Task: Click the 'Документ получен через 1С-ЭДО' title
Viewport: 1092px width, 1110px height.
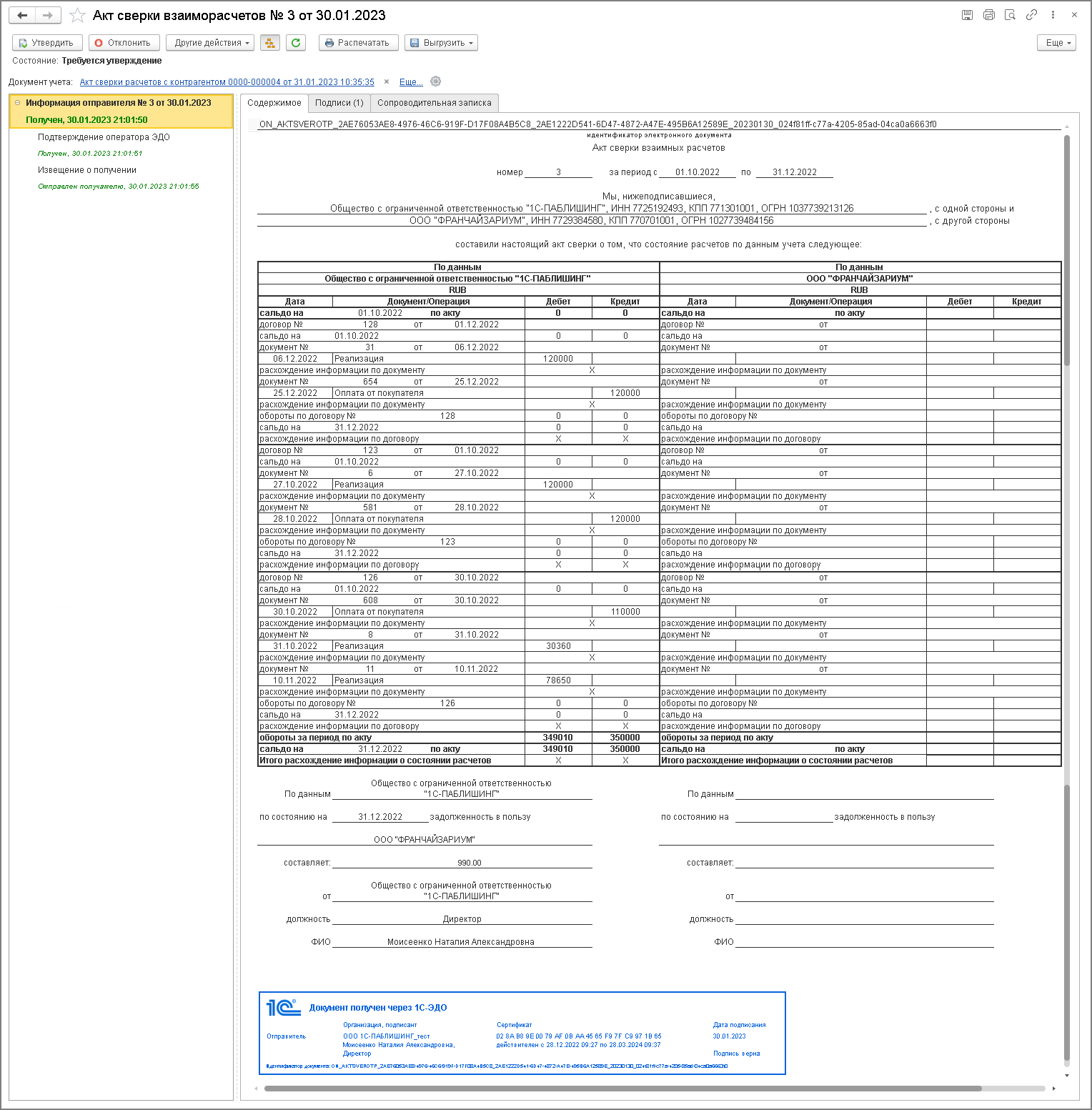Action: (x=378, y=1008)
